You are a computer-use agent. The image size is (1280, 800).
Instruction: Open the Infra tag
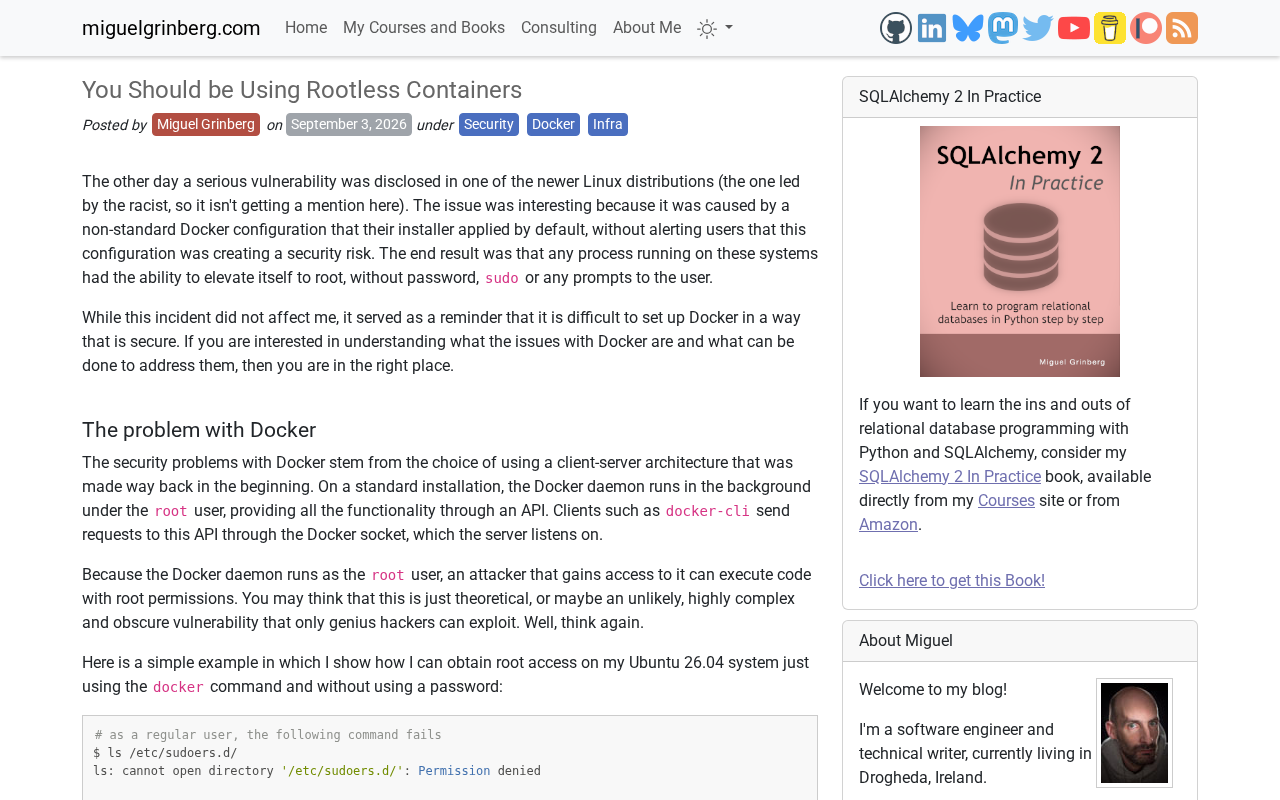608,124
